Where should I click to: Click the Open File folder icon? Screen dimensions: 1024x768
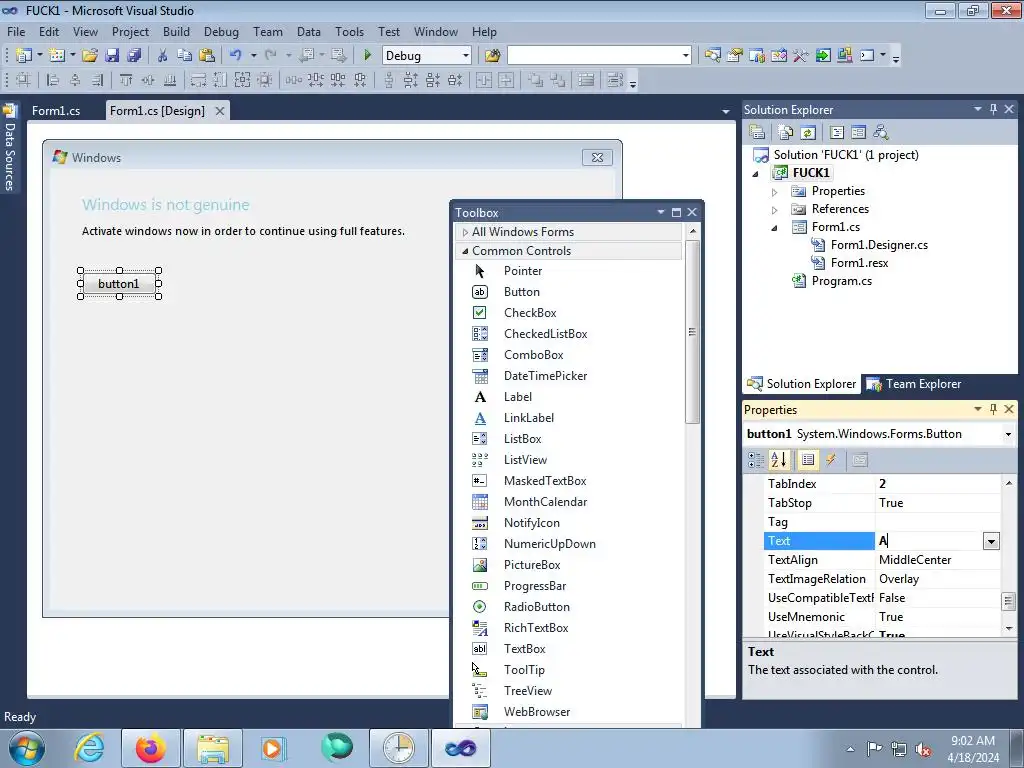point(89,56)
